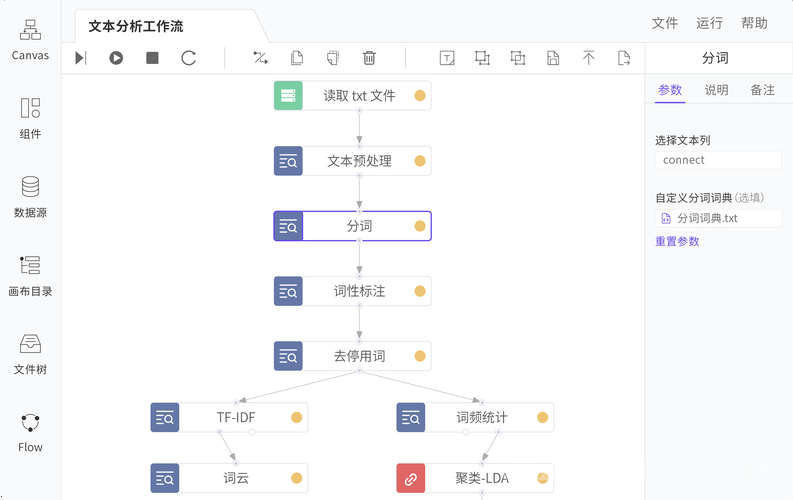
Task: Click the stop execution square icon
Action: (152, 58)
